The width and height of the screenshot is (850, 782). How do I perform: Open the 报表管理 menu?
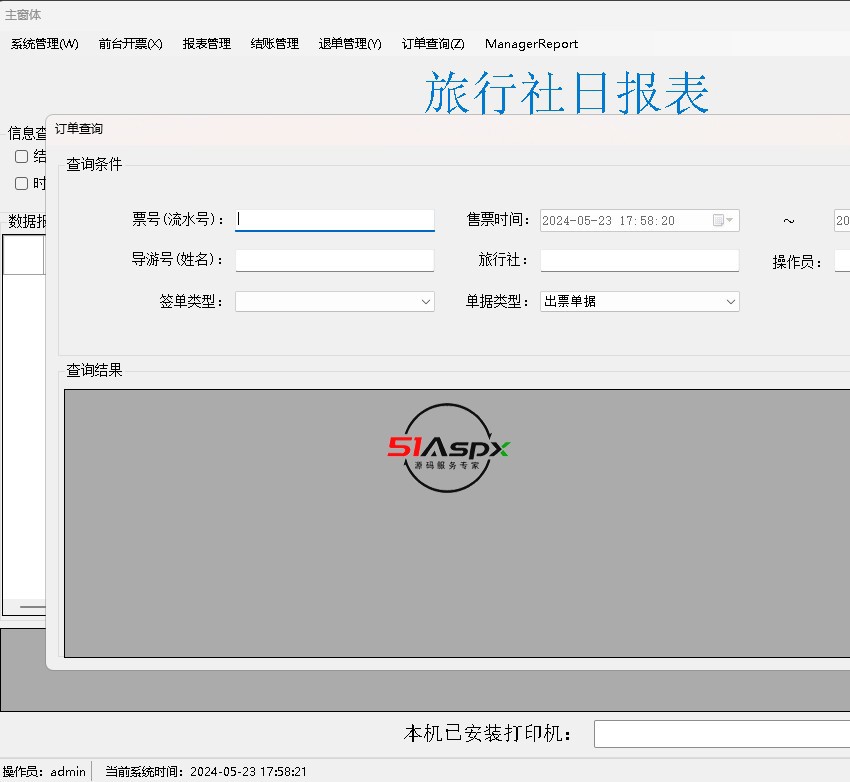click(x=206, y=44)
